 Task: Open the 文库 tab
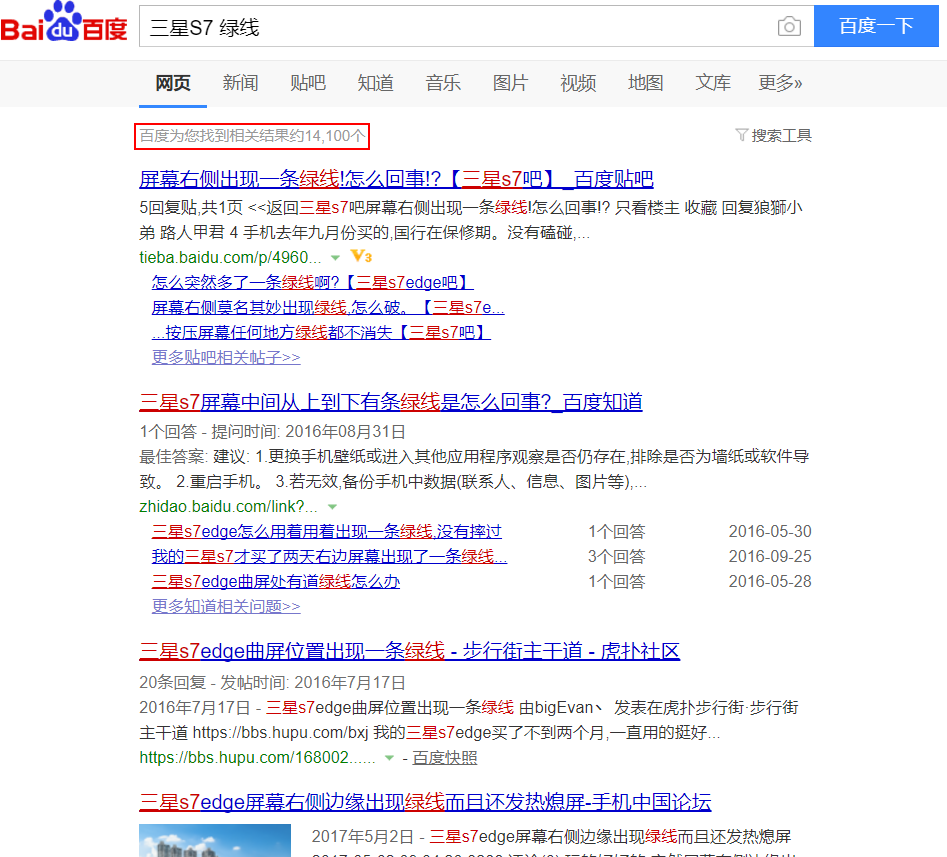712,84
